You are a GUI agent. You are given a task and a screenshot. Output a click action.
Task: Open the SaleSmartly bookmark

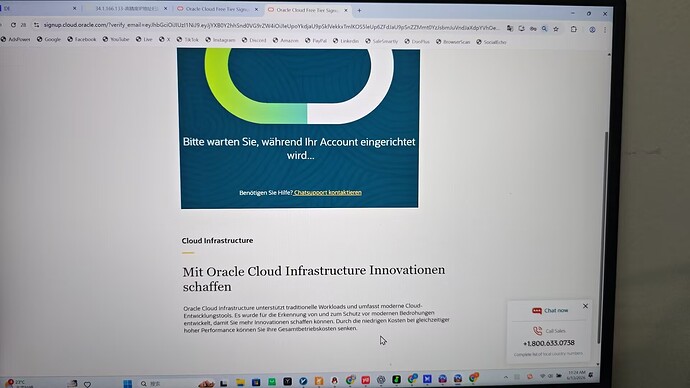(381, 41)
